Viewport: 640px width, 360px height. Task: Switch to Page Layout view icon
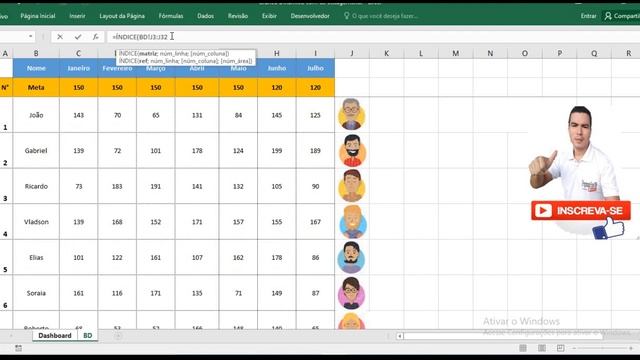pyautogui.click(x=542, y=348)
